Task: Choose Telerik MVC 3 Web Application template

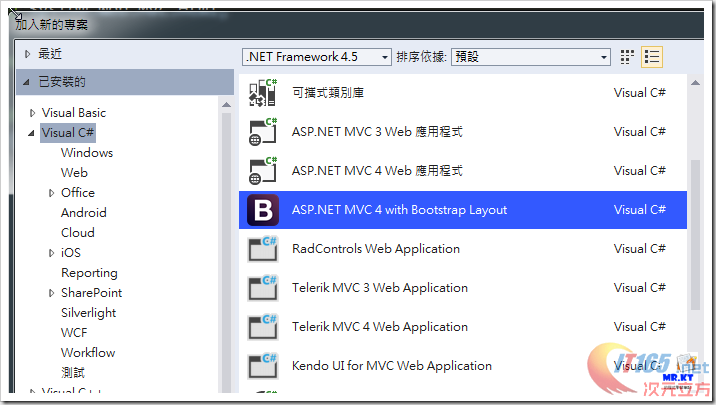Action: 463,288
